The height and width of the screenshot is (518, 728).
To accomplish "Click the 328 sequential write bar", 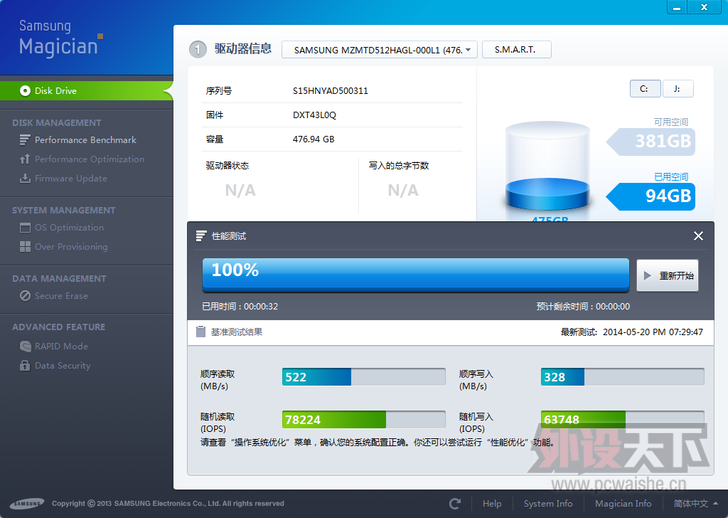I will [x=622, y=377].
